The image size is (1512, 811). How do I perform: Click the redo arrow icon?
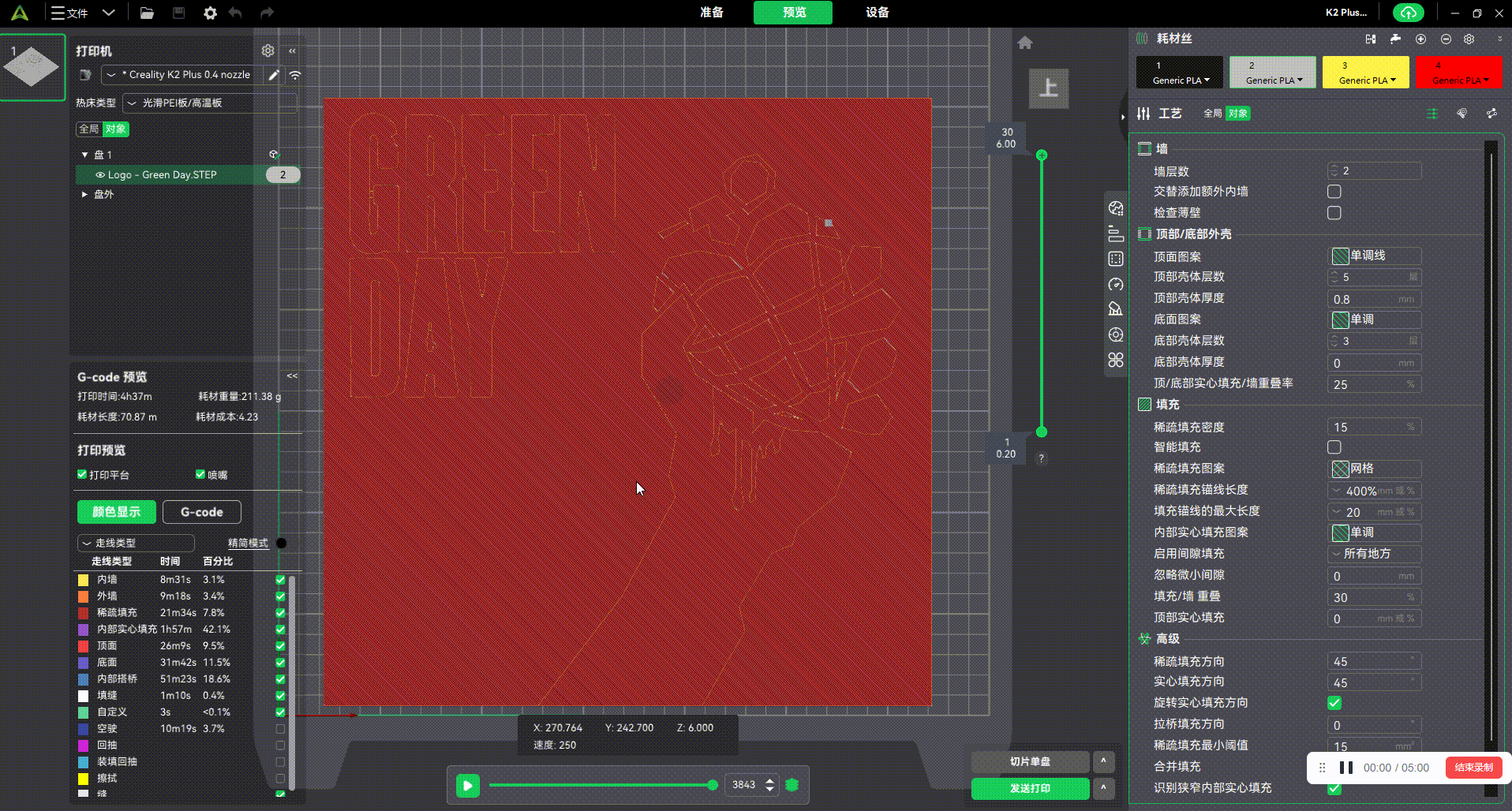(267, 13)
